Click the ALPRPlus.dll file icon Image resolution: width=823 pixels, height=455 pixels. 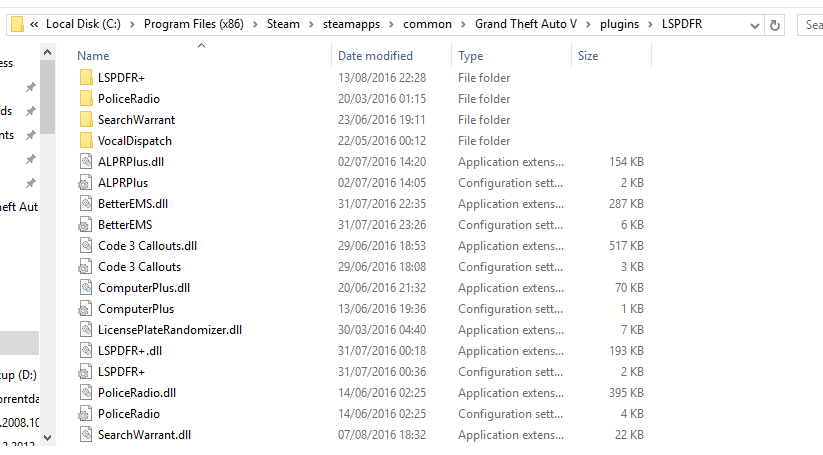pos(86,162)
